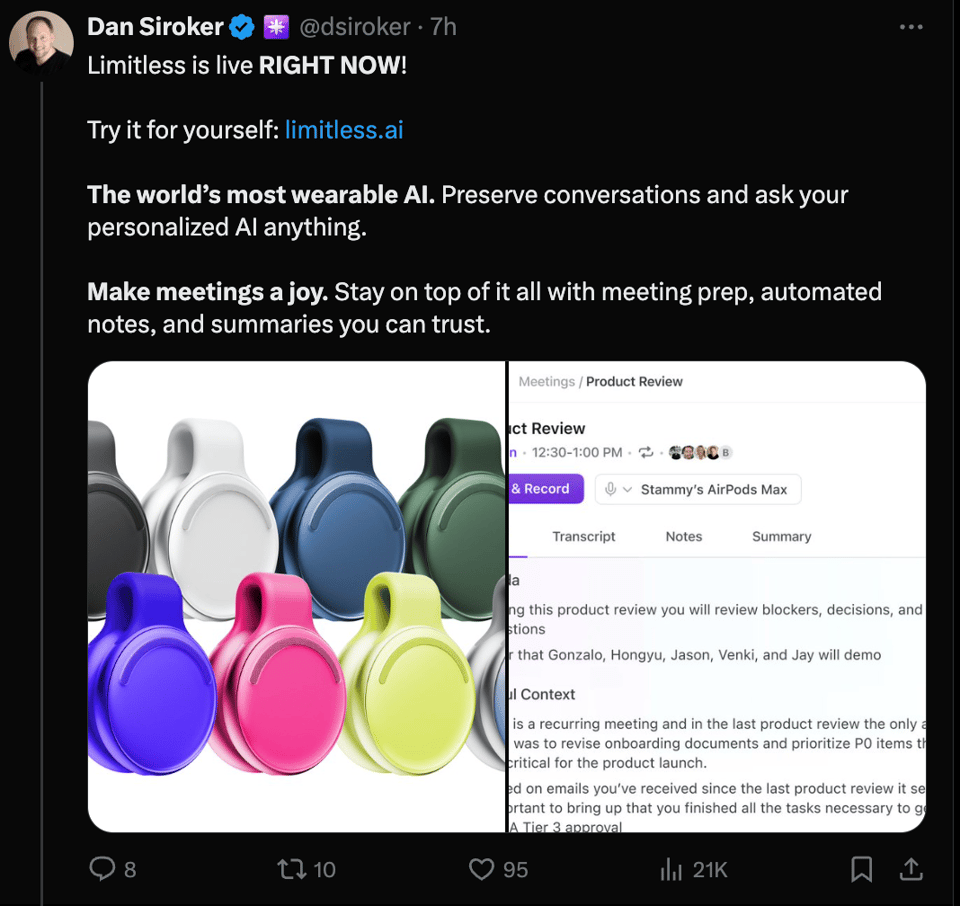
Task: Switch to the Transcript tab
Action: coord(584,537)
